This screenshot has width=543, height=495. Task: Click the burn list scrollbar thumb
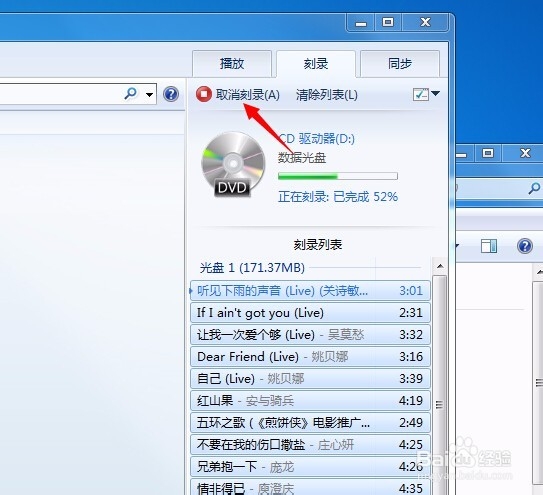[x=439, y=384]
